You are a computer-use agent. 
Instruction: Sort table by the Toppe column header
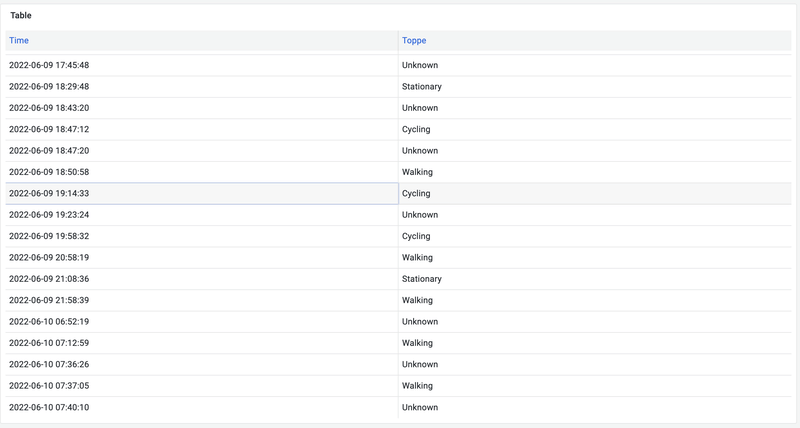414,40
